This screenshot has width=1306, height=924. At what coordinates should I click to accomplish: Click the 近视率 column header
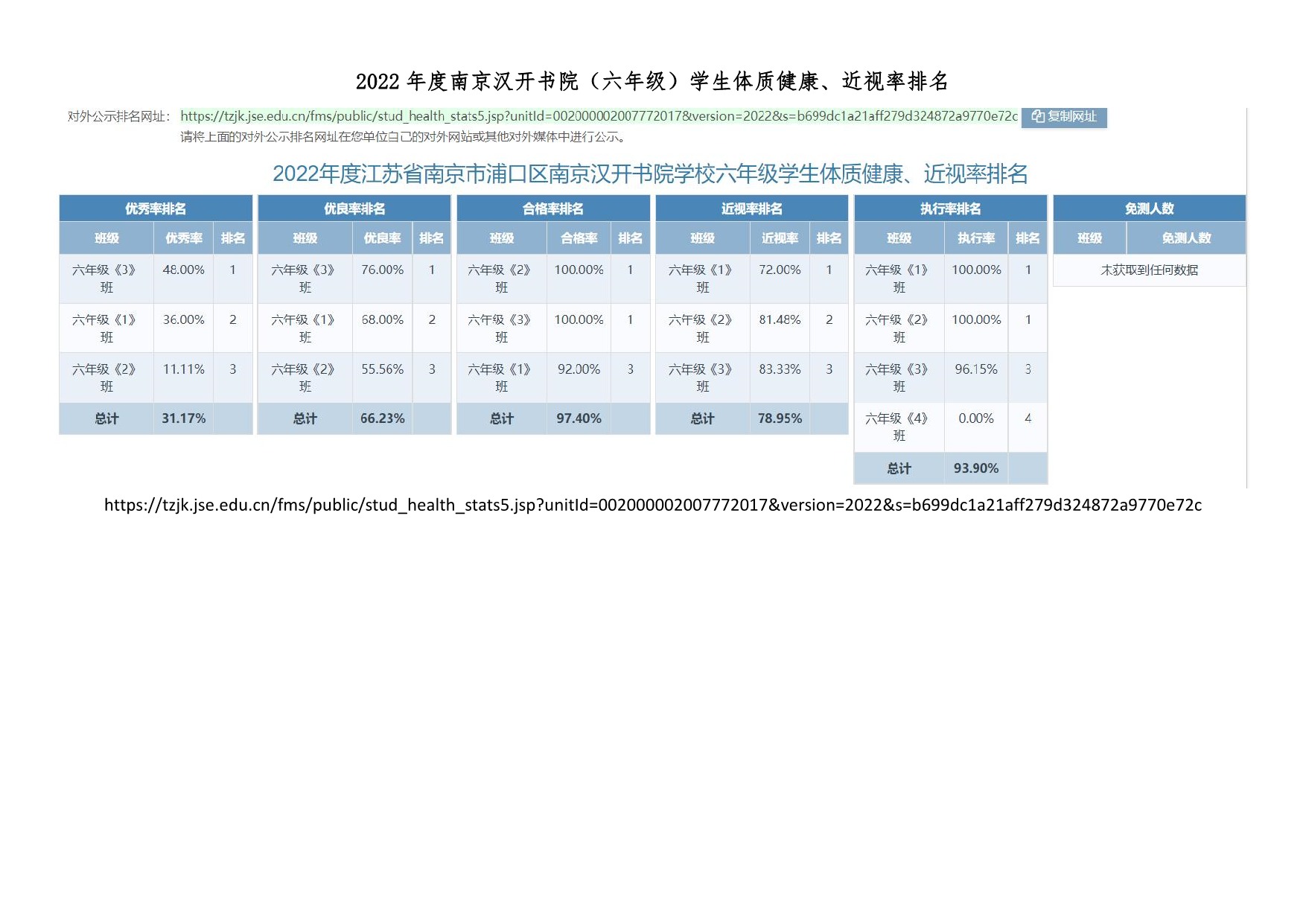(x=780, y=238)
